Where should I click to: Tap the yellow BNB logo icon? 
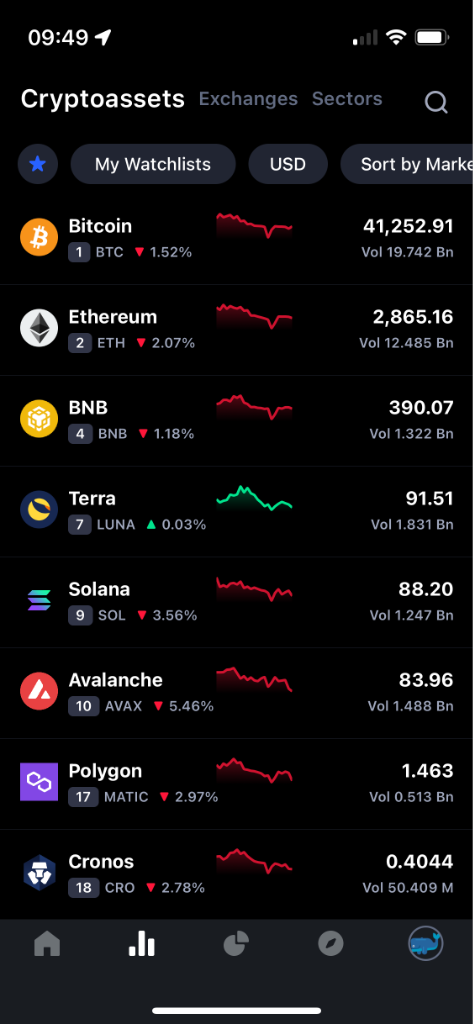(x=39, y=419)
